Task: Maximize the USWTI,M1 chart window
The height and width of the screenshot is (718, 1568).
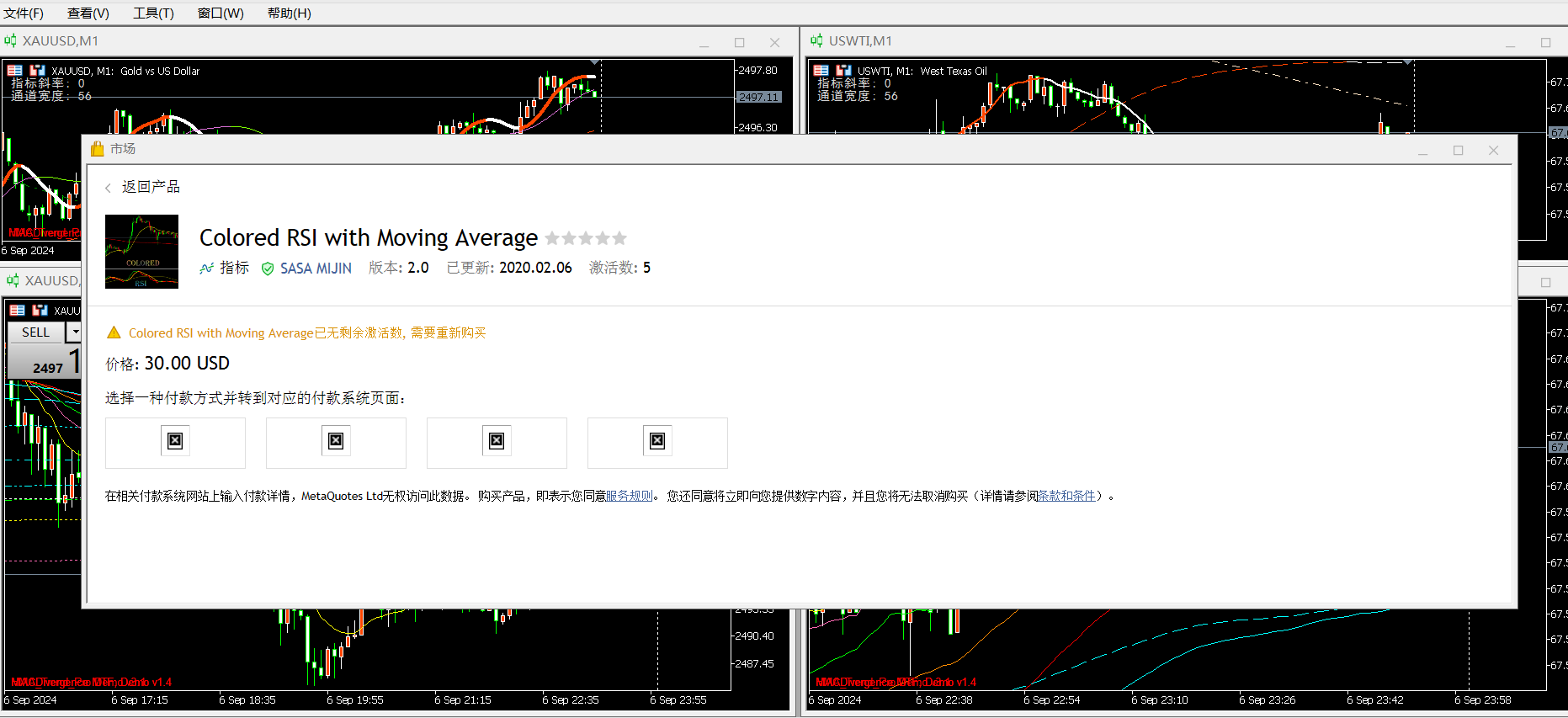Action: pyautogui.click(x=1546, y=42)
